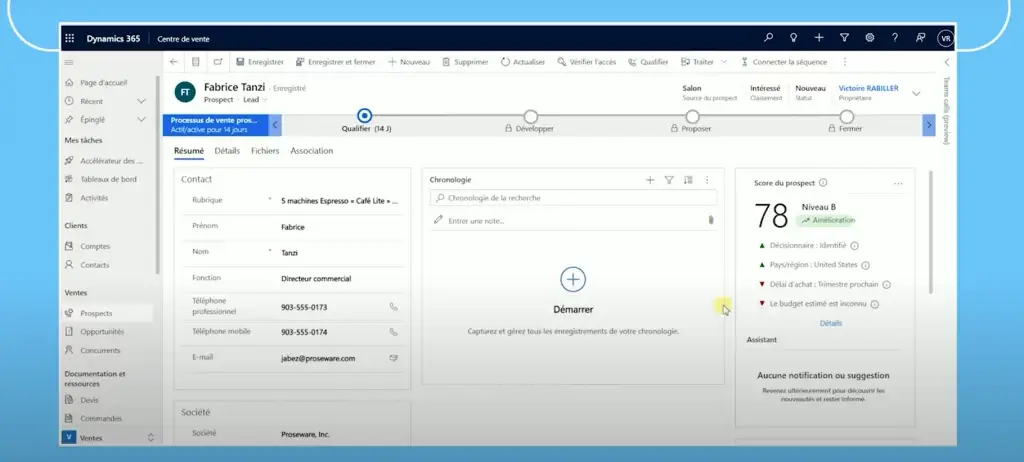Toggle the hamburger navigation menu
Viewport: 1024px width, 462px height.
[x=69, y=62]
